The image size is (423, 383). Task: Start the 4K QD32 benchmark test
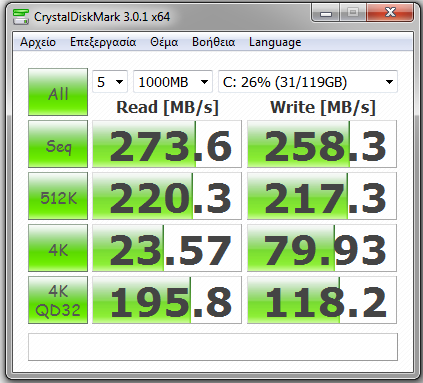pyautogui.click(x=58, y=300)
